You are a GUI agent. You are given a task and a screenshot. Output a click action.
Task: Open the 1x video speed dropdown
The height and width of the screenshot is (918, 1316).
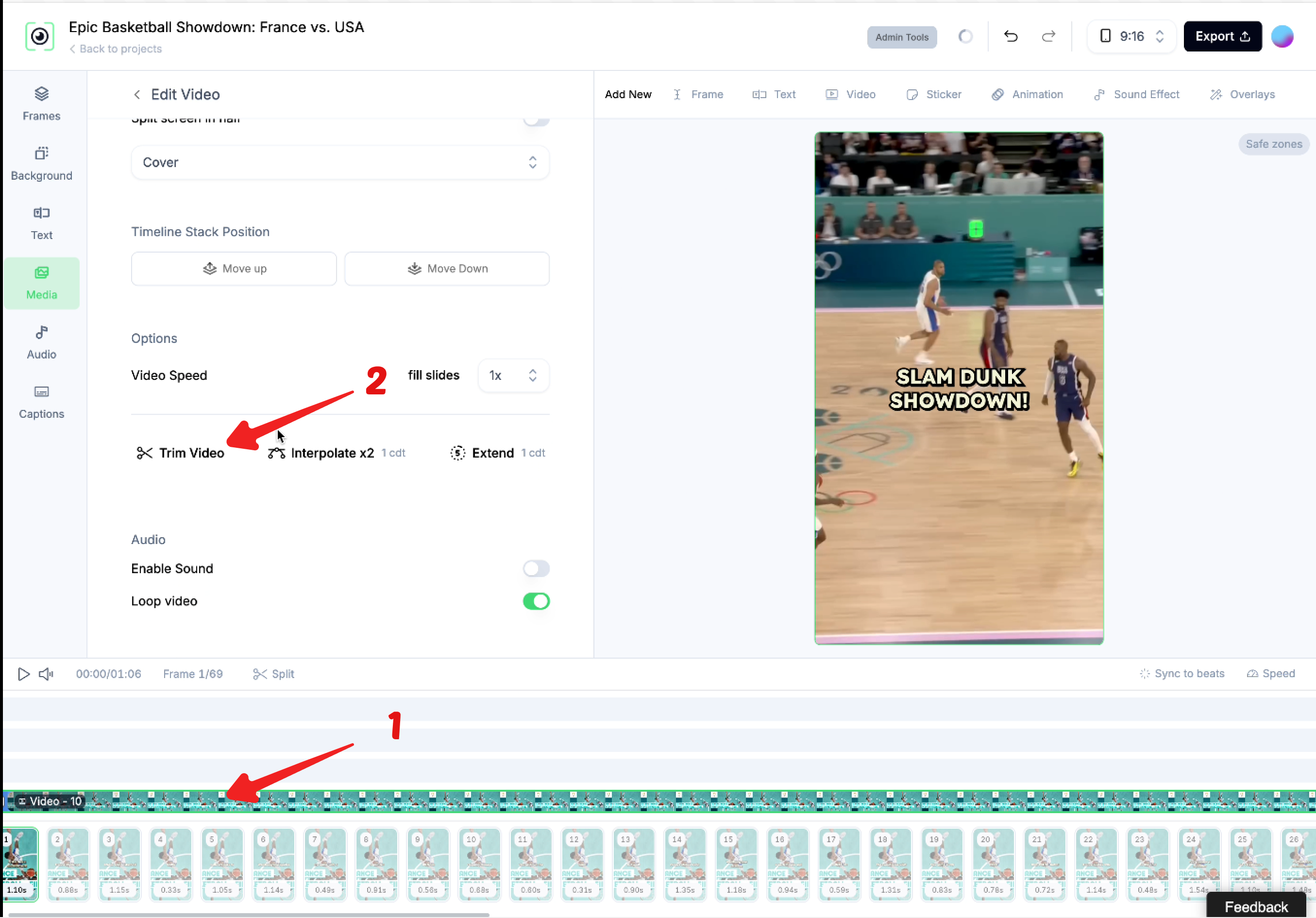pos(512,375)
